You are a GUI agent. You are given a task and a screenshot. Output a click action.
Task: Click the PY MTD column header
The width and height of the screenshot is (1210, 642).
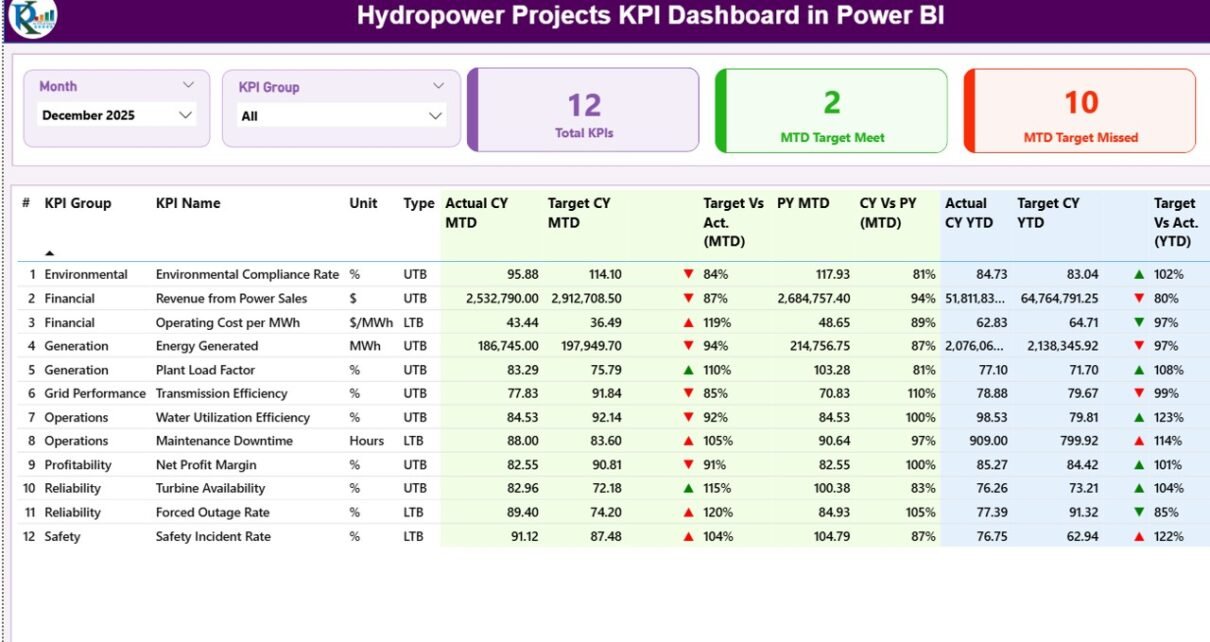[802, 203]
